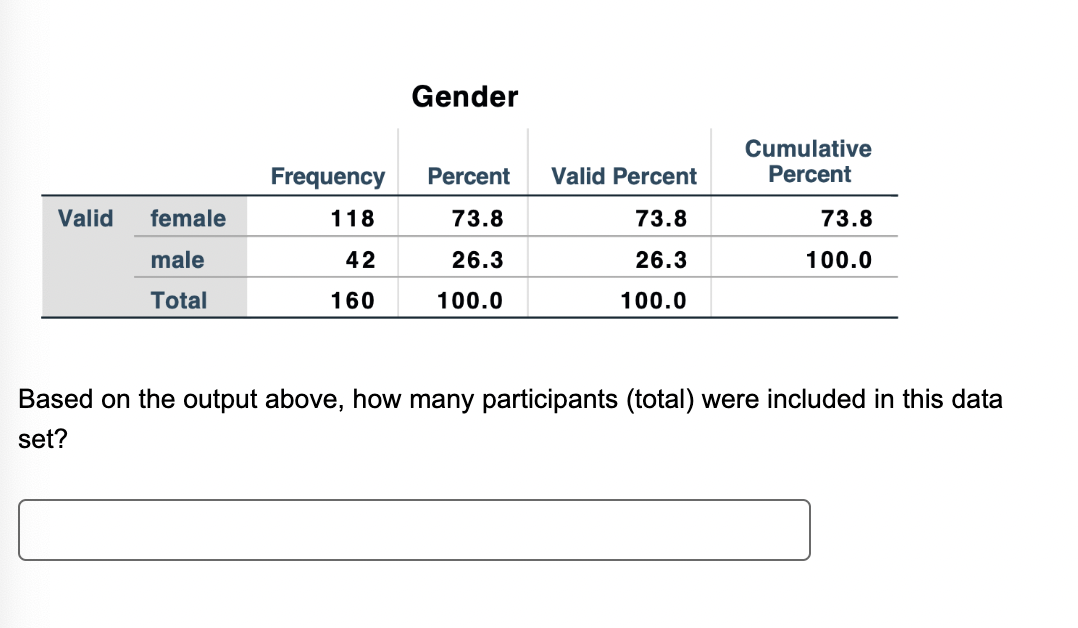Viewport: 1078px width, 628px height.
Task: Select the Valid Percent column header
Action: pos(622,176)
